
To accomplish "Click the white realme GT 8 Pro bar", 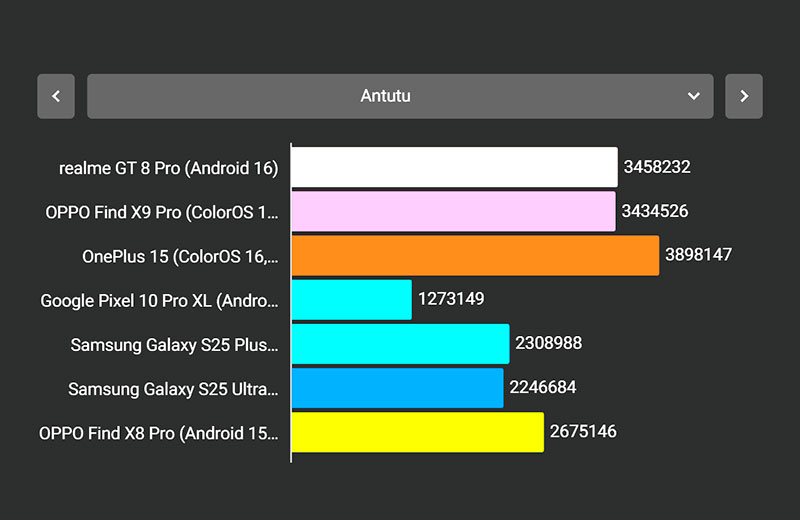I will pyautogui.click(x=454, y=168).
